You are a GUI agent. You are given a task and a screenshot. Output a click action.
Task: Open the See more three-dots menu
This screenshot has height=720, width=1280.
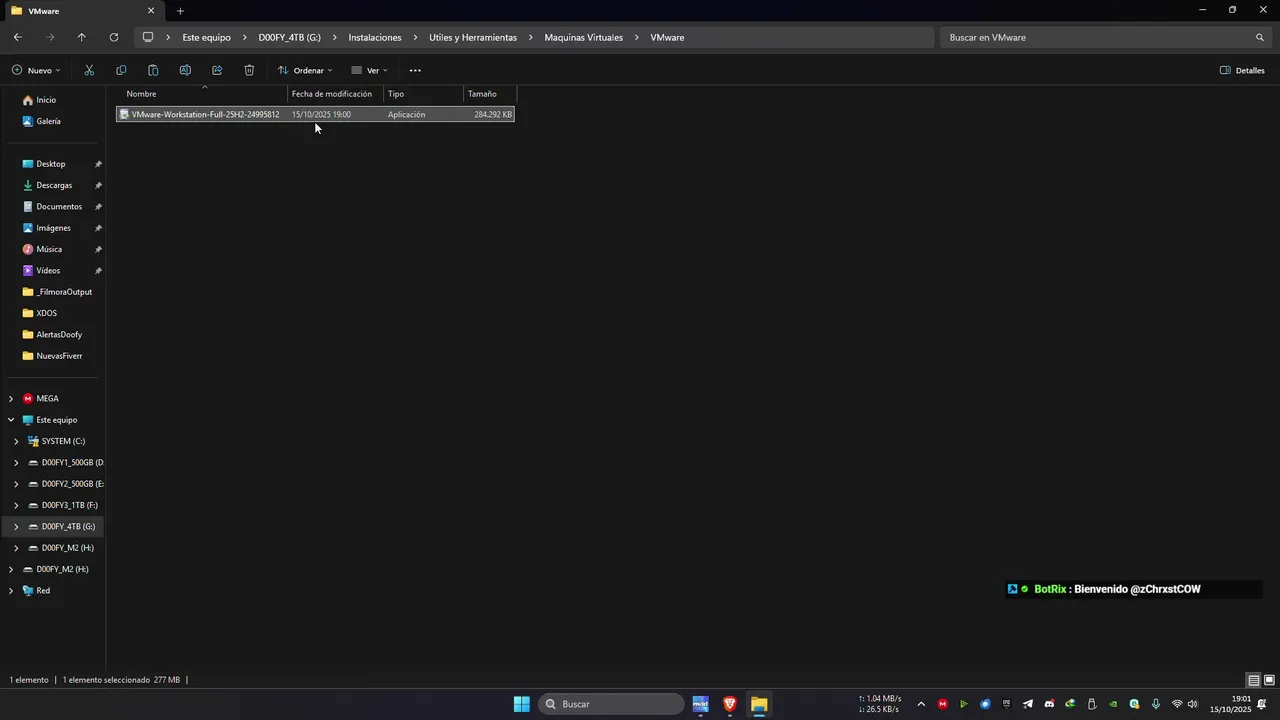[x=415, y=70]
